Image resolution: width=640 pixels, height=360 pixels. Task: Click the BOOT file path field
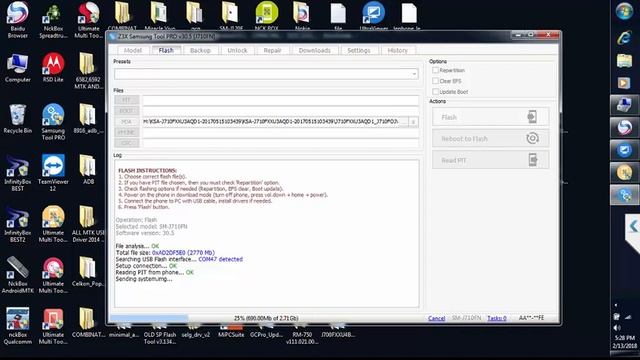(x=280, y=111)
